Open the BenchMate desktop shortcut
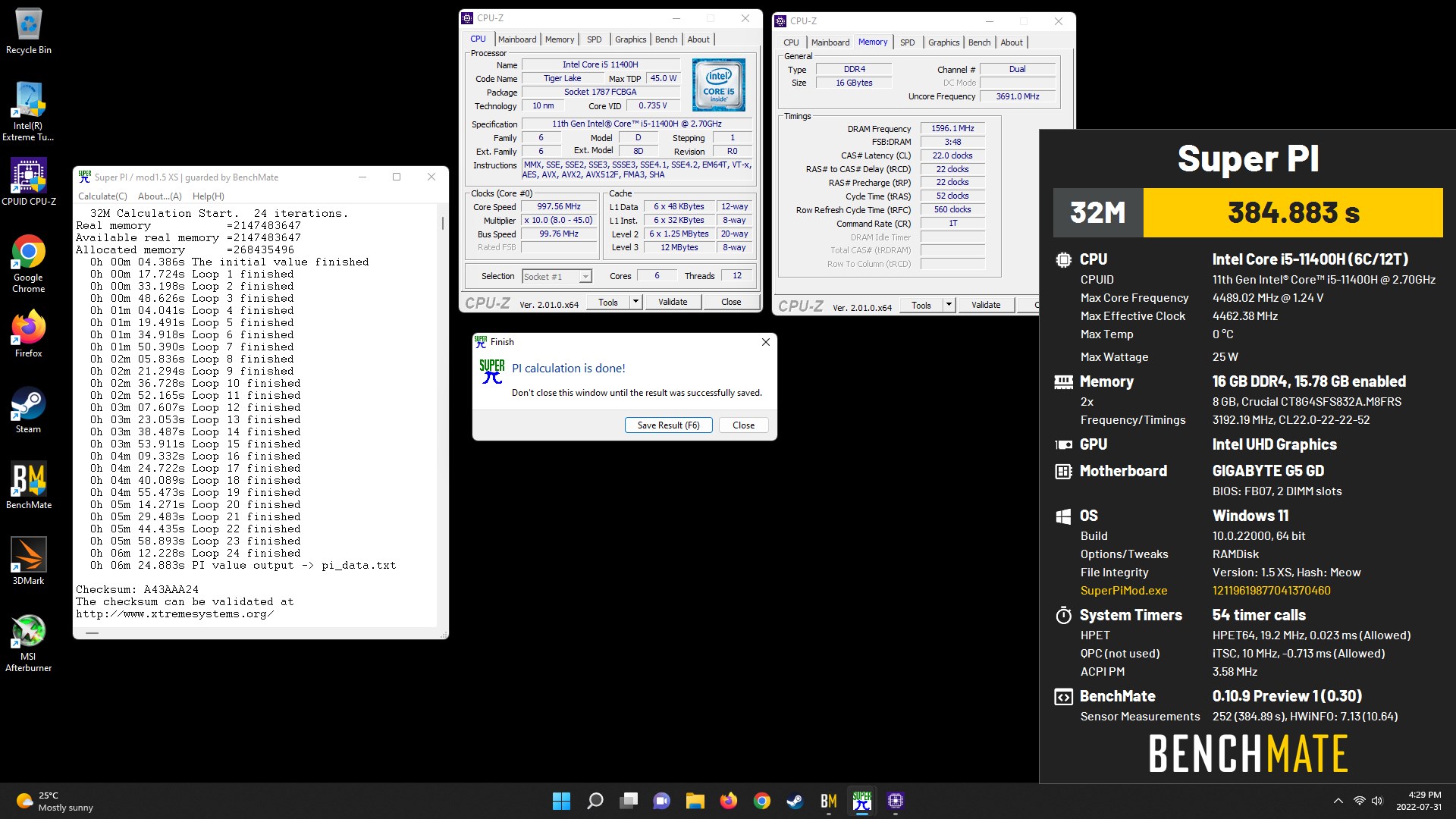 (x=29, y=485)
